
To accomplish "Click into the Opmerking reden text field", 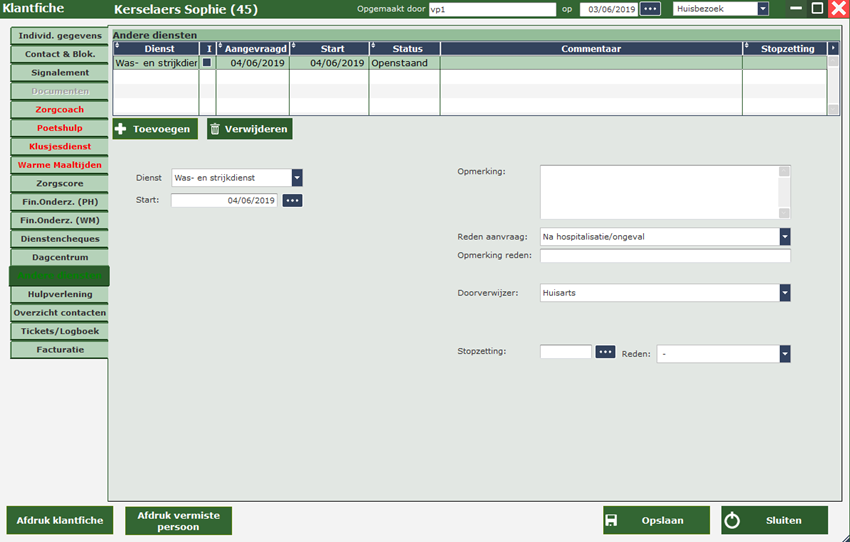I will click(665, 256).
